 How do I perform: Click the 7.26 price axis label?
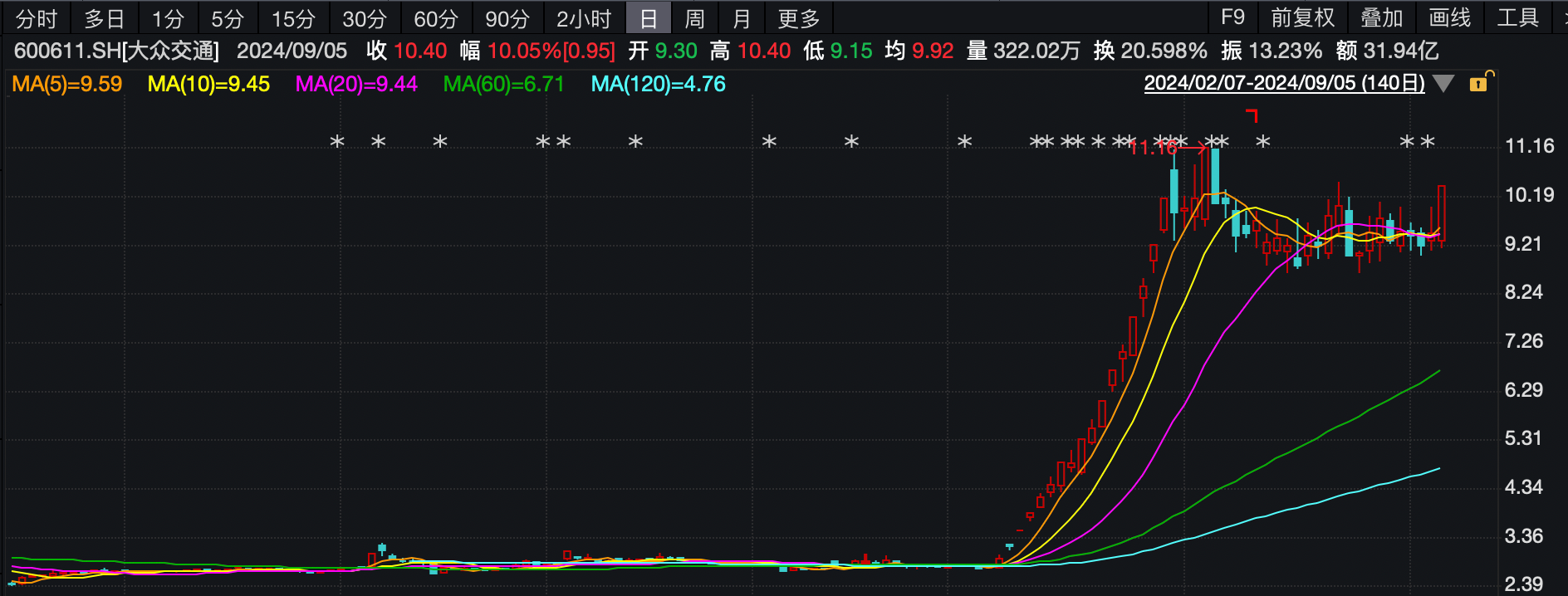pyautogui.click(x=1523, y=341)
